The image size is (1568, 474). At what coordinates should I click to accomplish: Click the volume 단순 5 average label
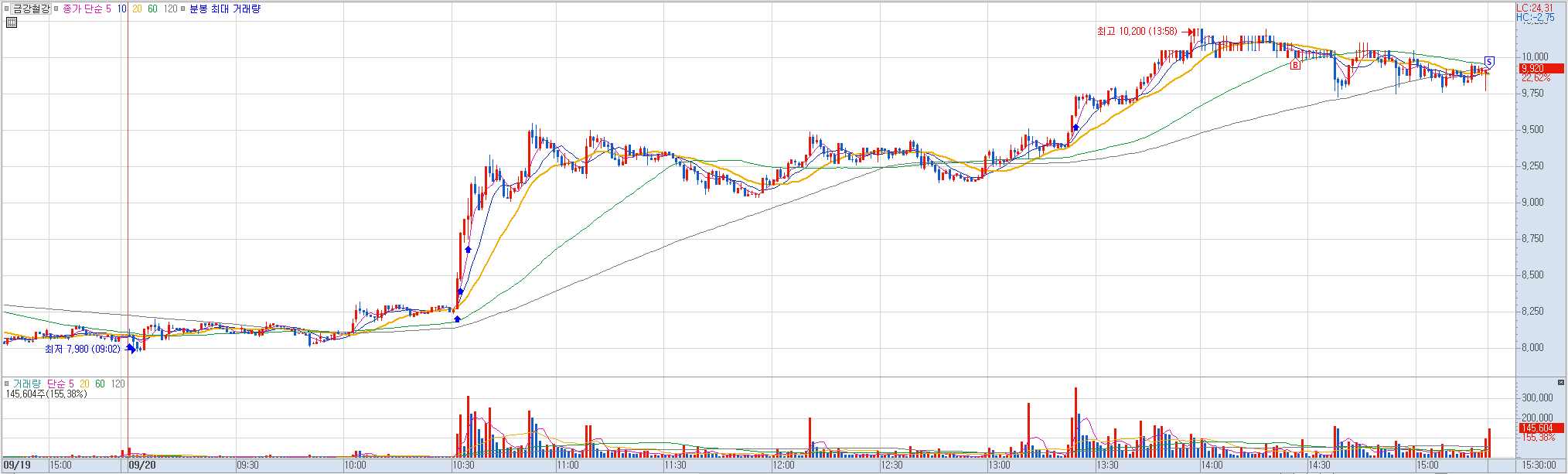coord(60,384)
